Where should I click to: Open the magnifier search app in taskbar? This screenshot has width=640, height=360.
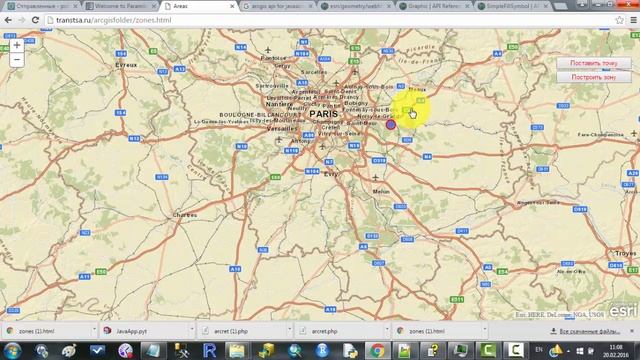click(x=295, y=351)
